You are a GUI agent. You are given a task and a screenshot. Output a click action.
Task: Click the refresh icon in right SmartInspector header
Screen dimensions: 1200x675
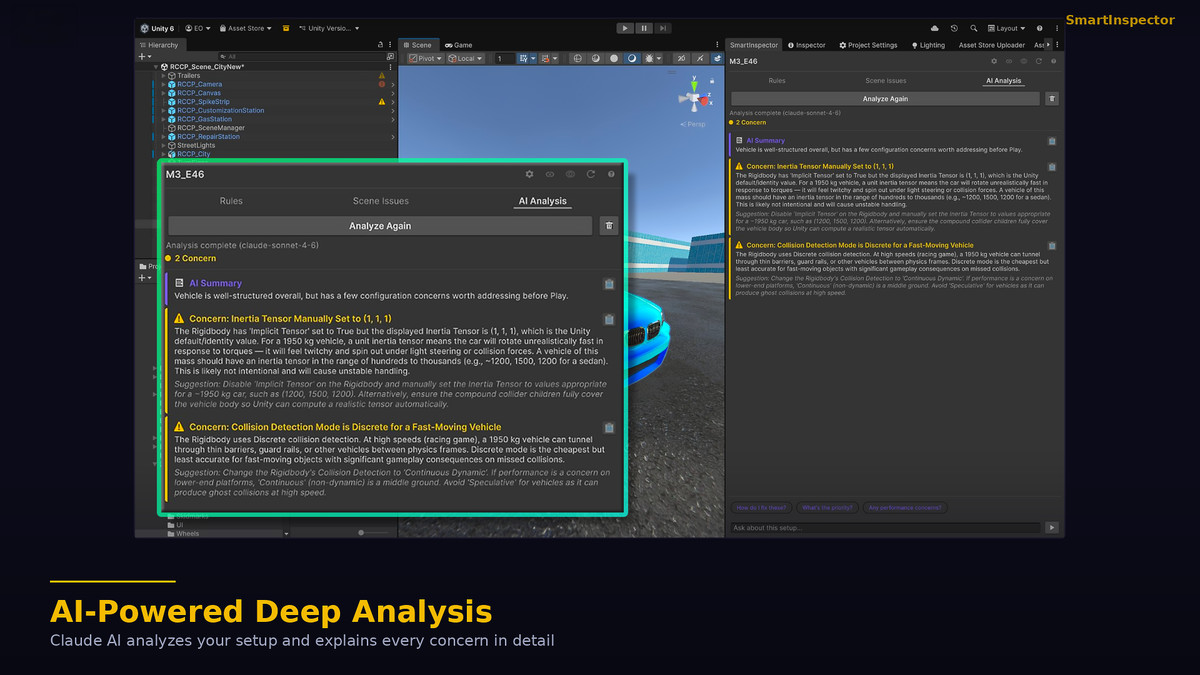pyautogui.click(x=1039, y=61)
